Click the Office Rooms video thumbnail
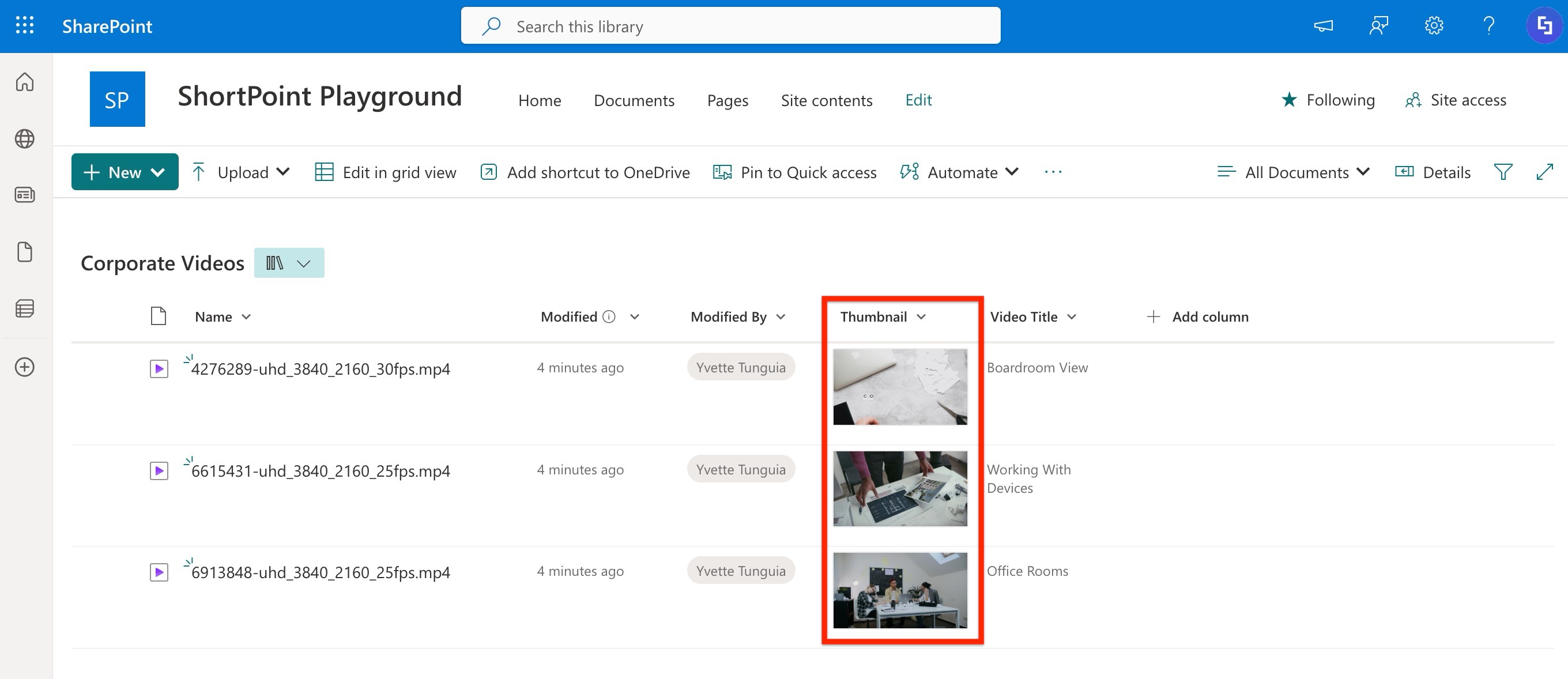The height and width of the screenshot is (679, 1568). pyautogui.click(x=901, y=591)
